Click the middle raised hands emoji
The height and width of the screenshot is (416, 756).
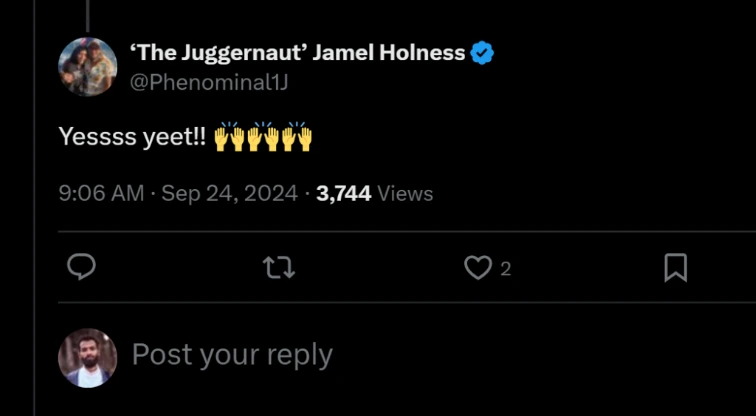coord(264,137)
